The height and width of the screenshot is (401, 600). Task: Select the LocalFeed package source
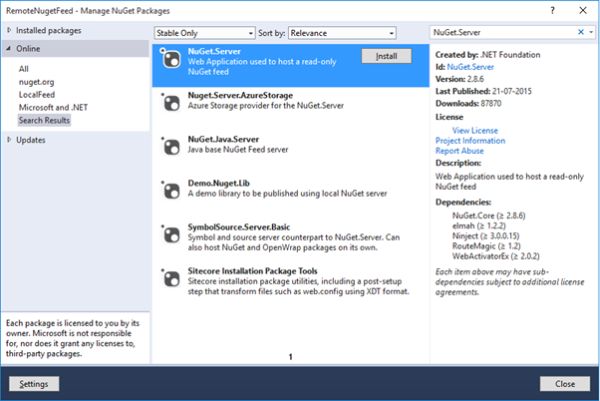37,95
